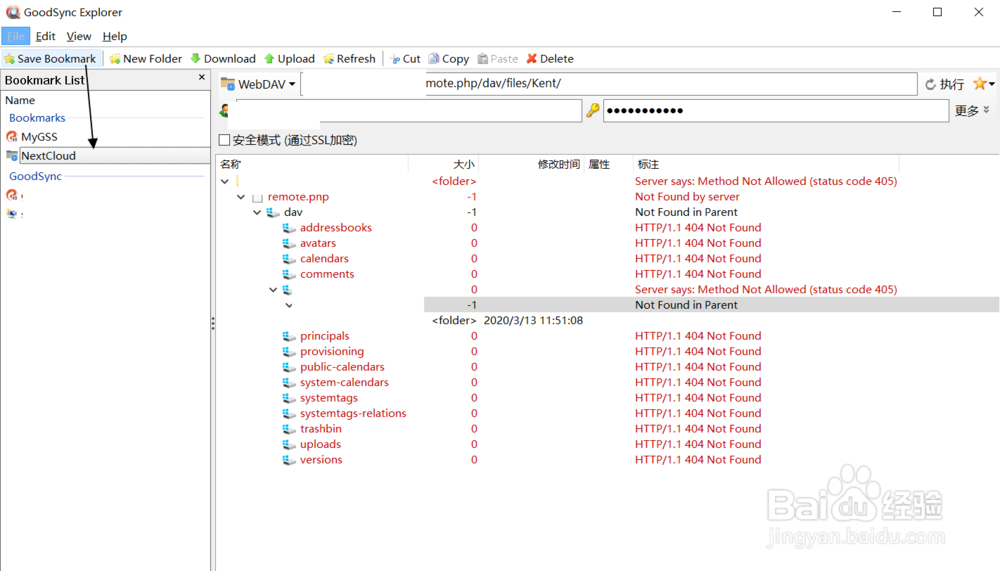1000x571 pixels.
Task: Open the Help menu
Action: coord(115,36)
